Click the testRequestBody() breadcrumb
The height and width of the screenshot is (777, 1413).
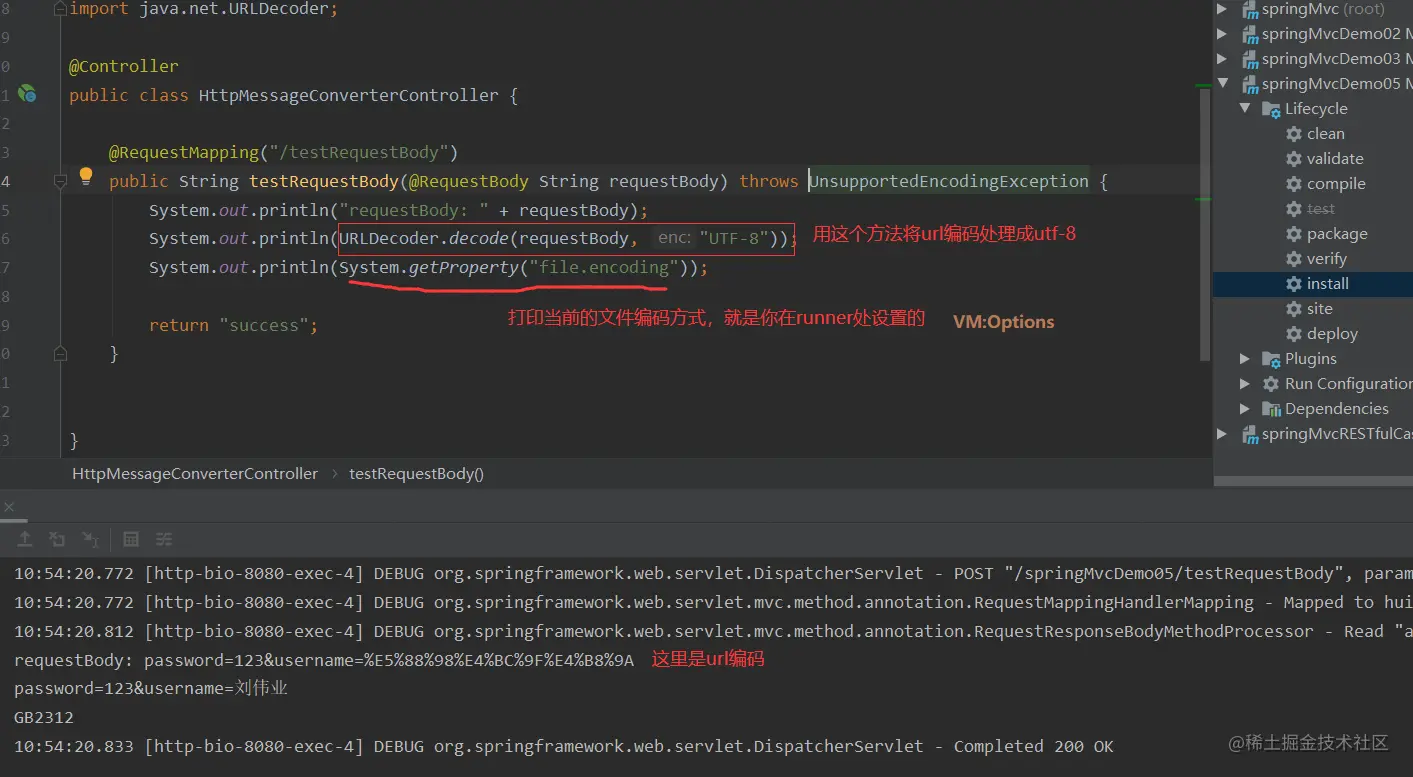(x=416, y=474)
